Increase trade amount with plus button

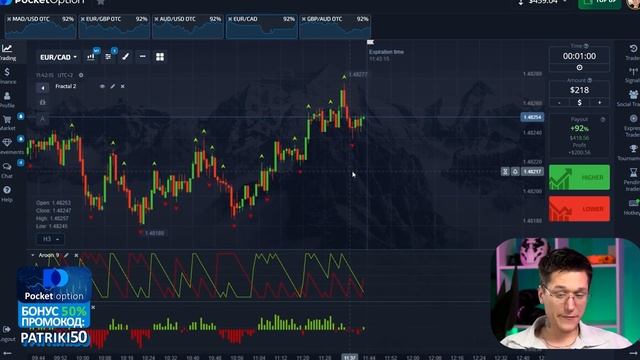599,102
